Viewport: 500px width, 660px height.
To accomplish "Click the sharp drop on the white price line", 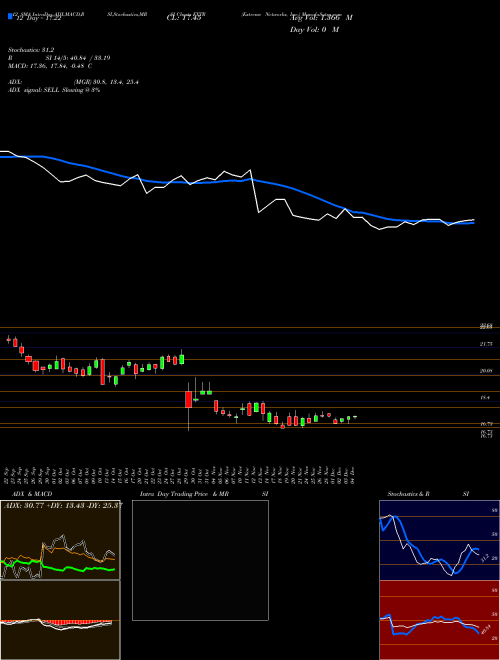I will click(255, 192).
